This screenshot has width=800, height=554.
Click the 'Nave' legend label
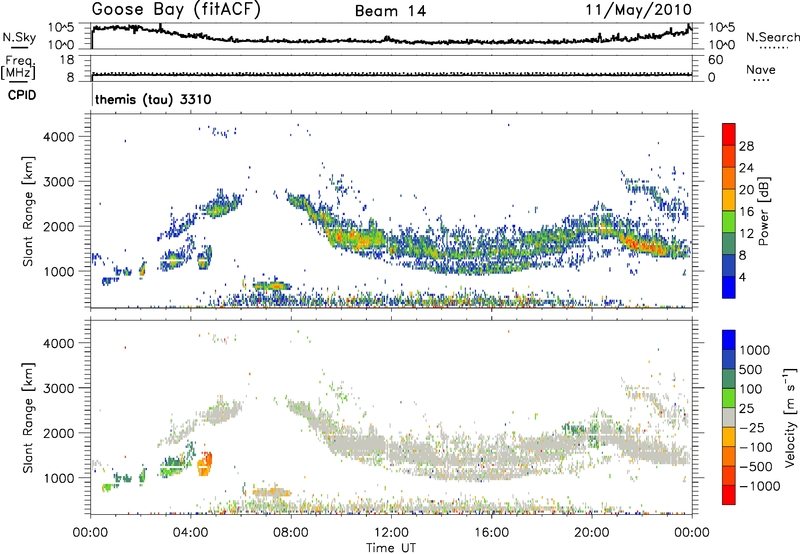(x=761, y=69)
